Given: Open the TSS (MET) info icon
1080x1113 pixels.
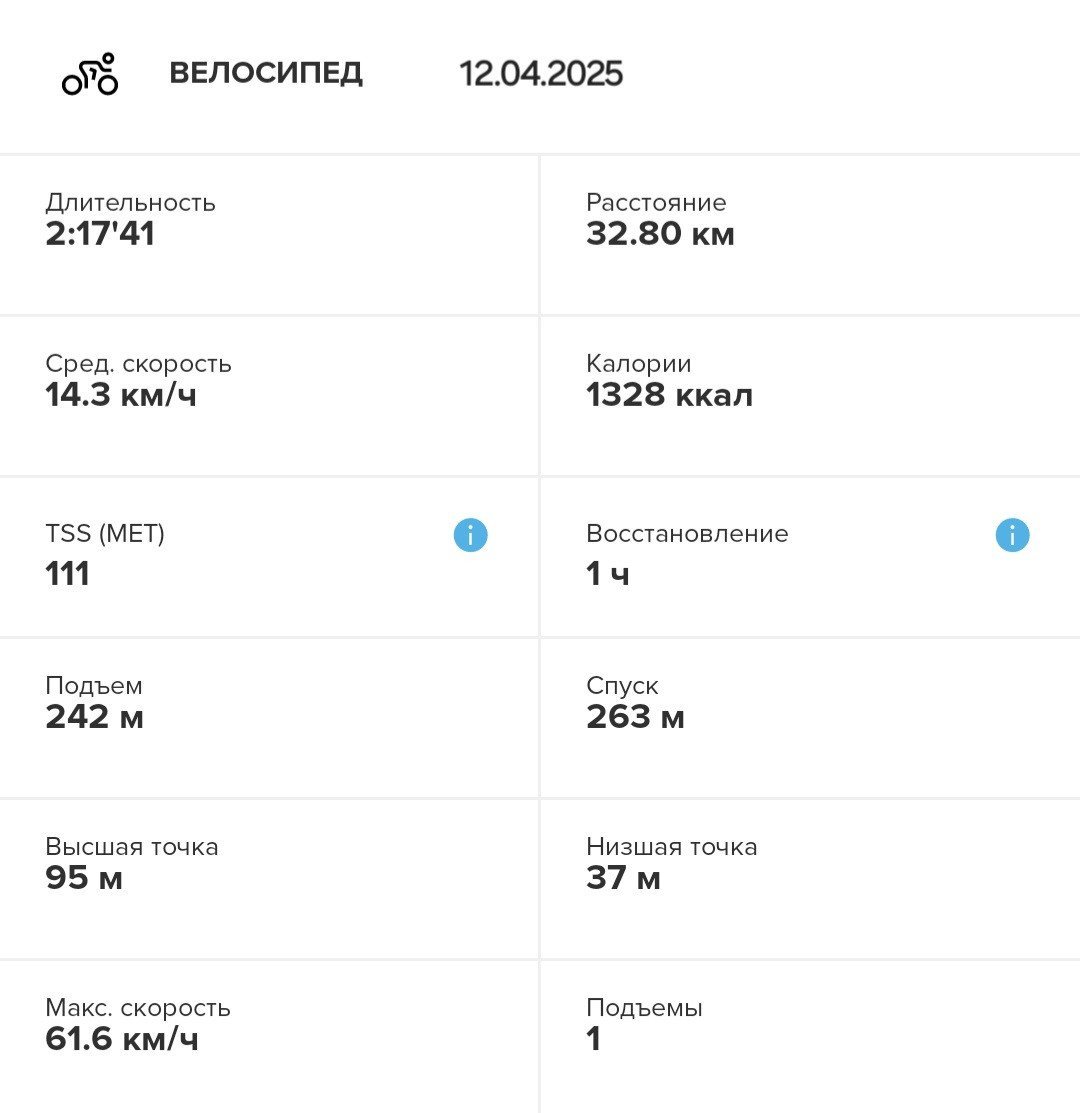Looking at the screenshot, I should click(x=470, y=534).
